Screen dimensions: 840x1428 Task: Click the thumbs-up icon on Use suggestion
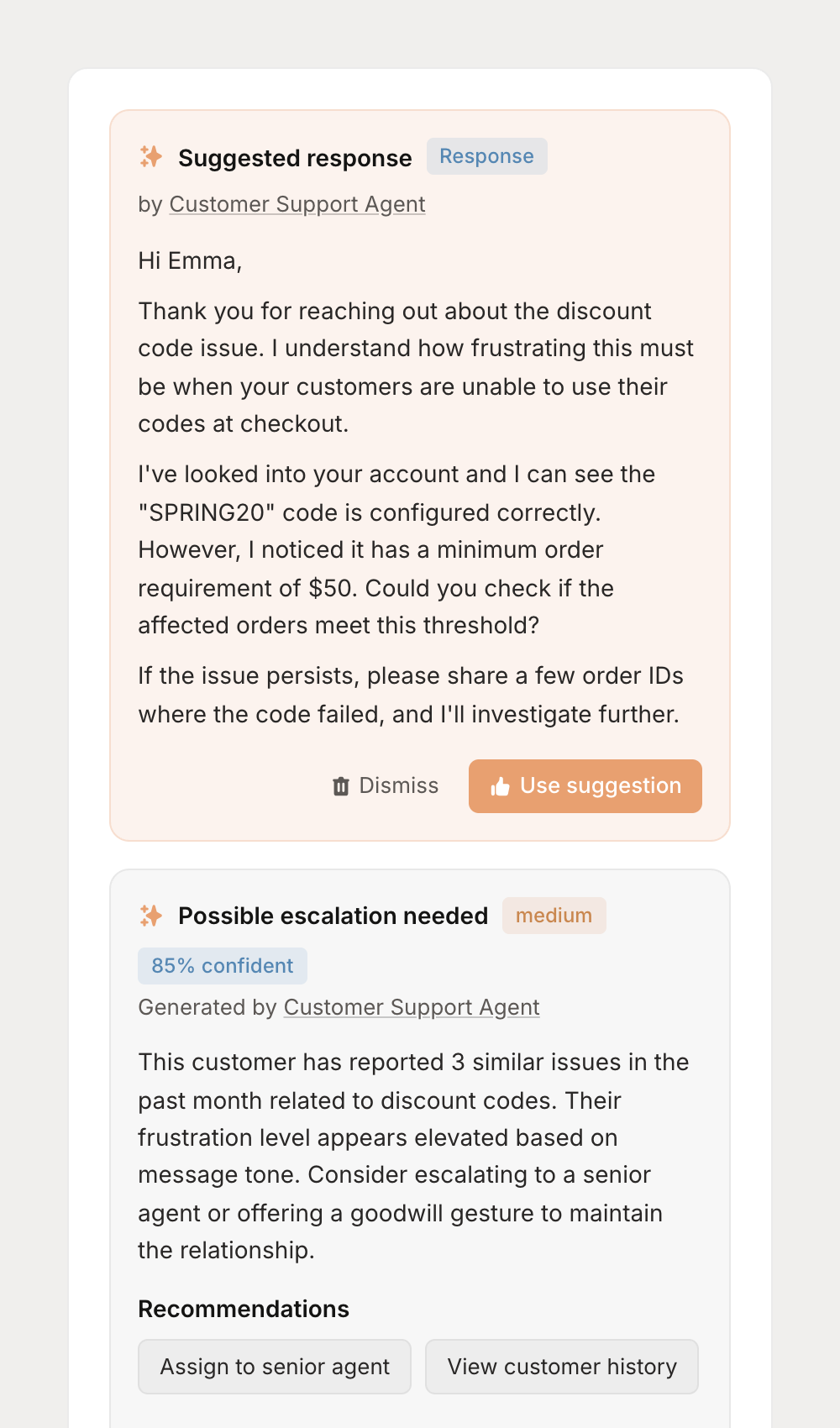click(x=499, y=786)
